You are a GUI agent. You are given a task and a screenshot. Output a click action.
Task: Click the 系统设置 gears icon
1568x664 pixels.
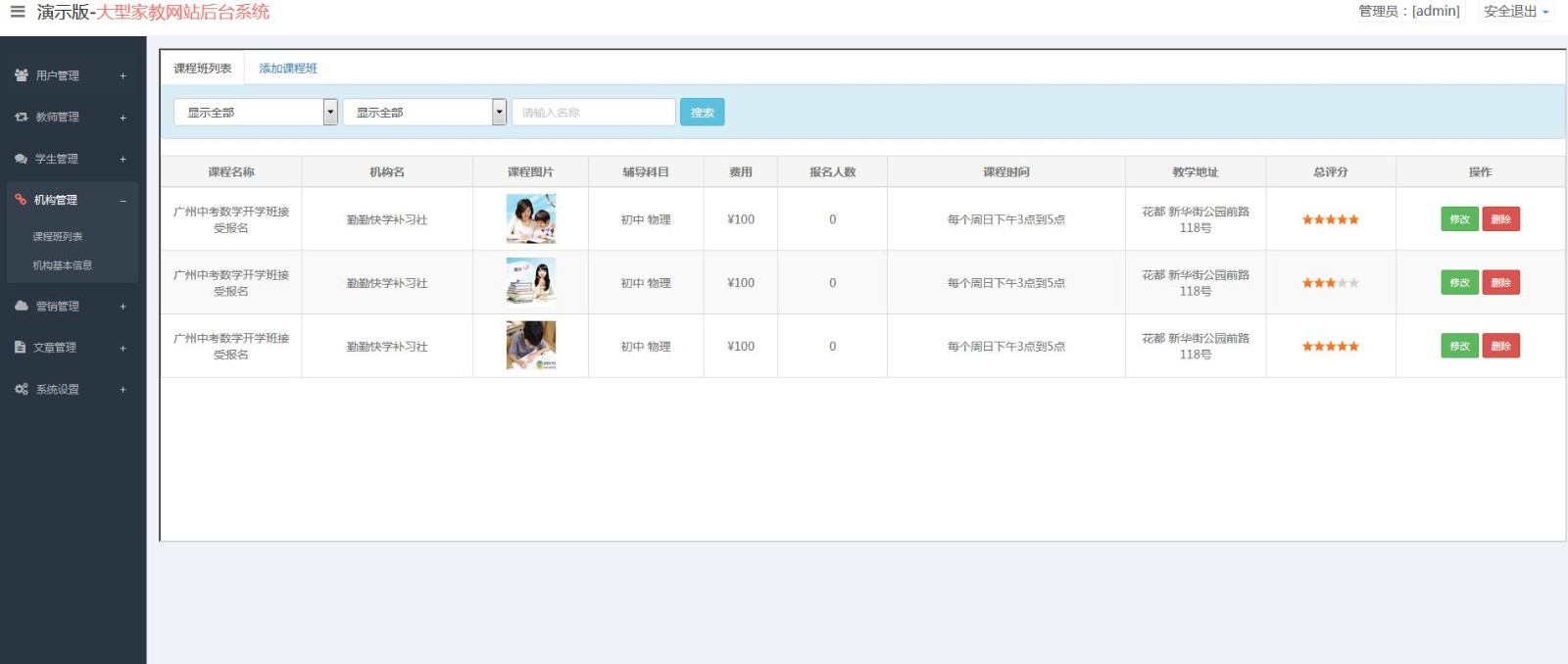point(21,389)
